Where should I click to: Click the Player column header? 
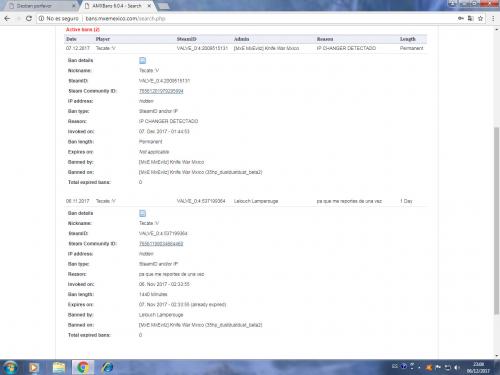(103, 39)
